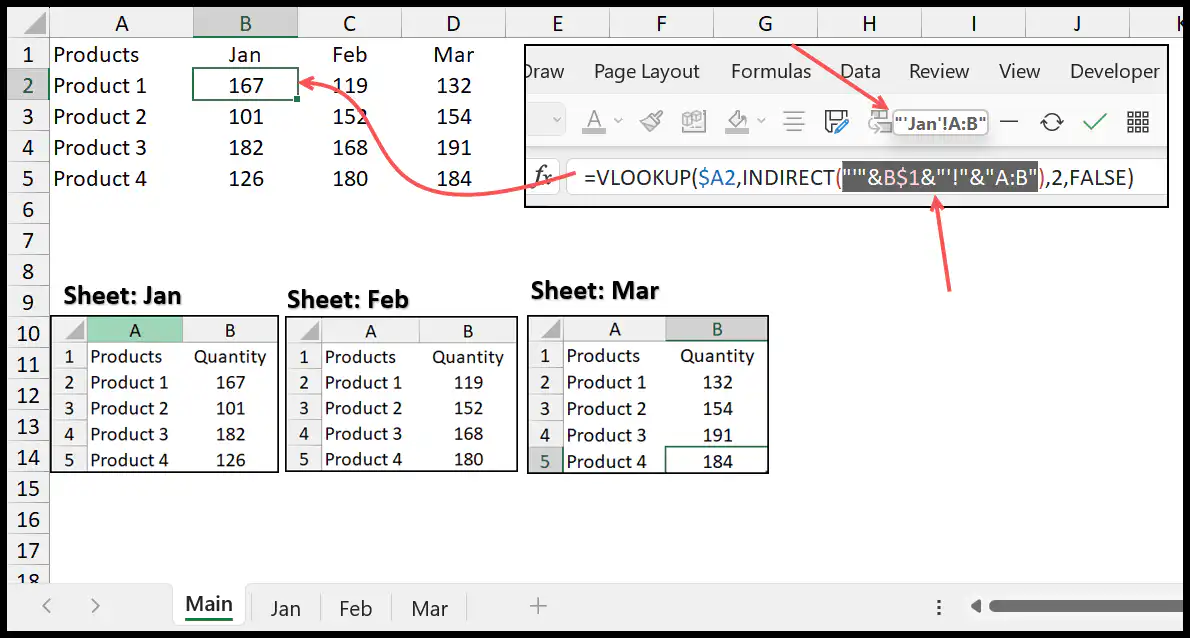Select column D header in main sheet
Image resolution: width=1190 pixels, height=638 pixels.
pos(453,24)
